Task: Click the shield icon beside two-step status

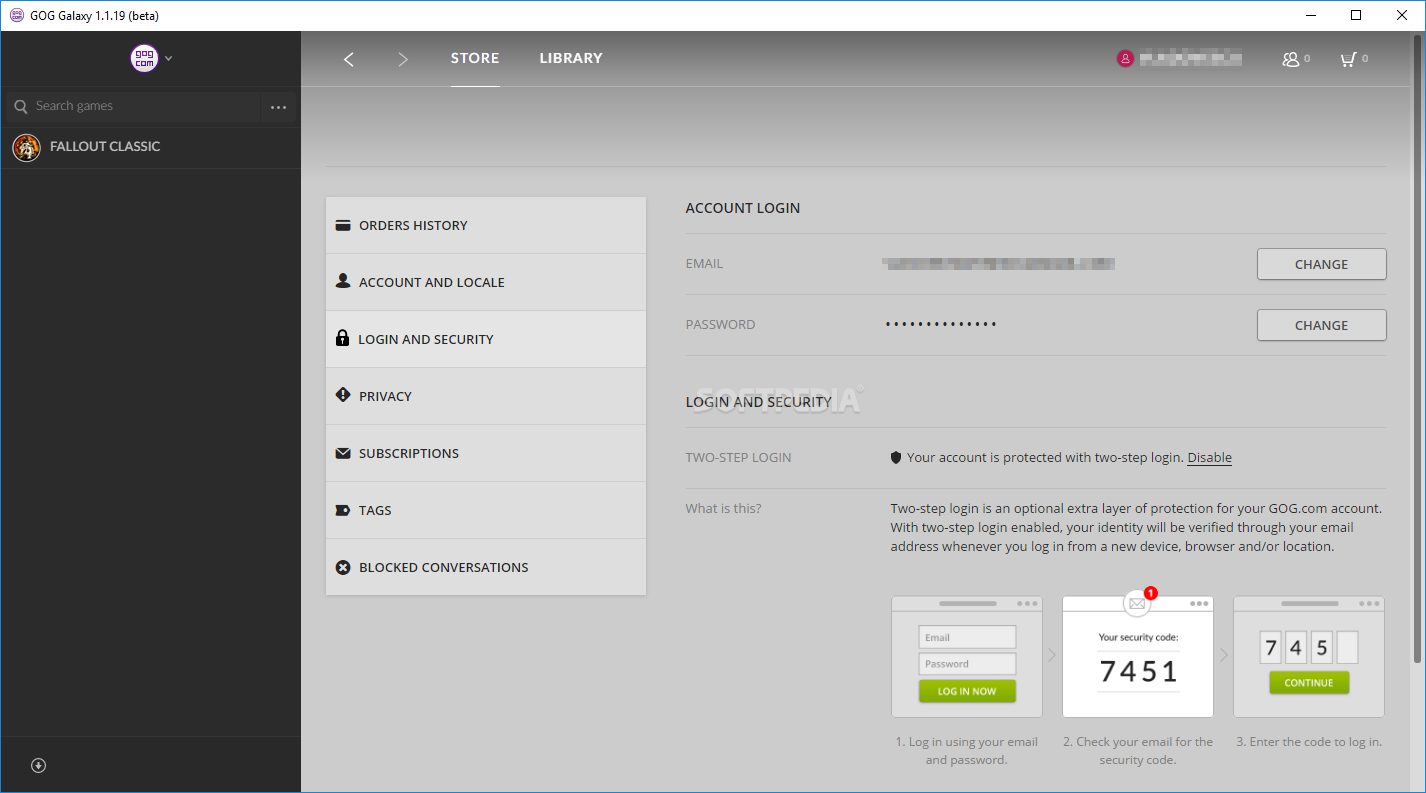Action: tap(896, 457)
